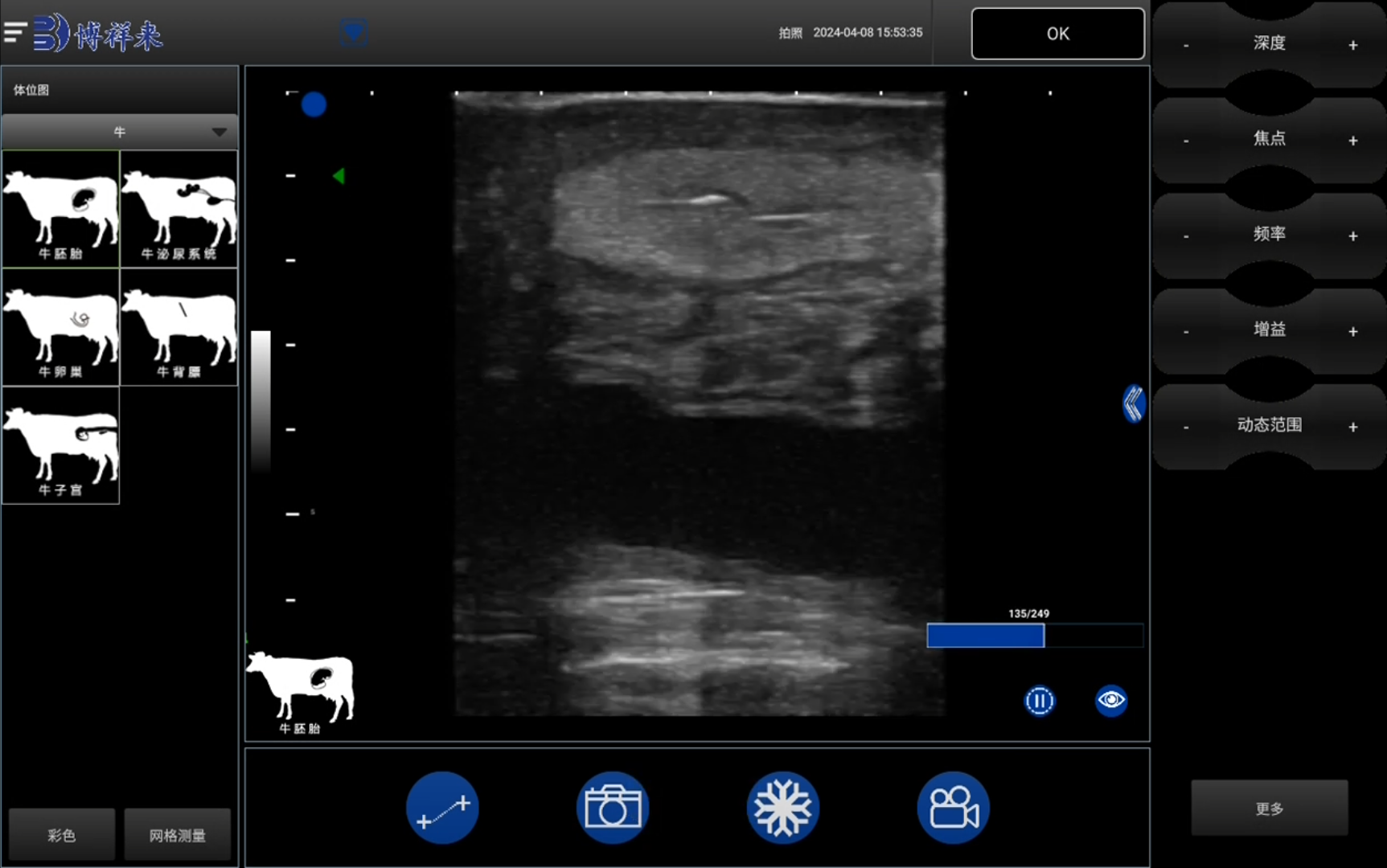Click the 更多 button
1387x868 pixels.
click(1269, 808)
